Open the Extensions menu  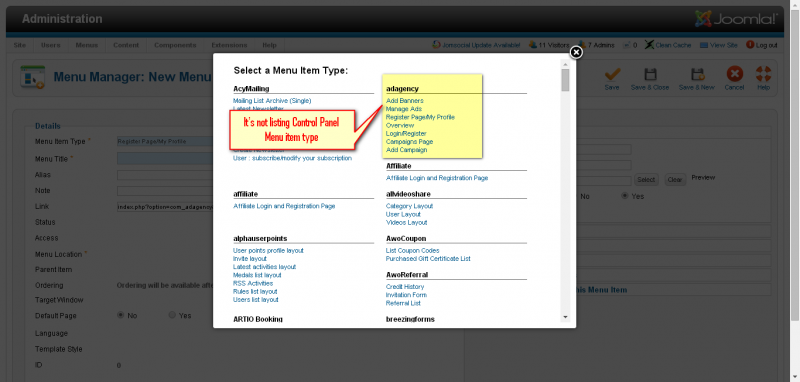tap(229, 45)
